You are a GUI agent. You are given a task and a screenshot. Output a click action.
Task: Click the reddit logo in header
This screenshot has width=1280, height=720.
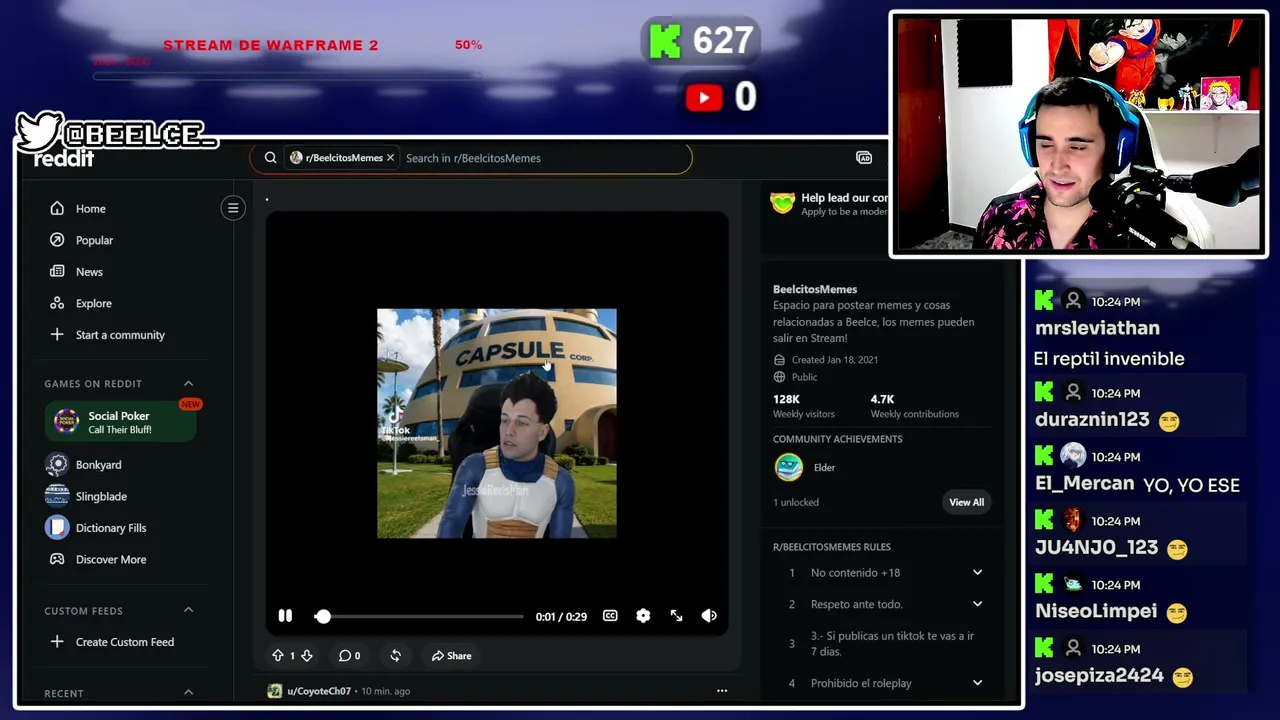64,158
